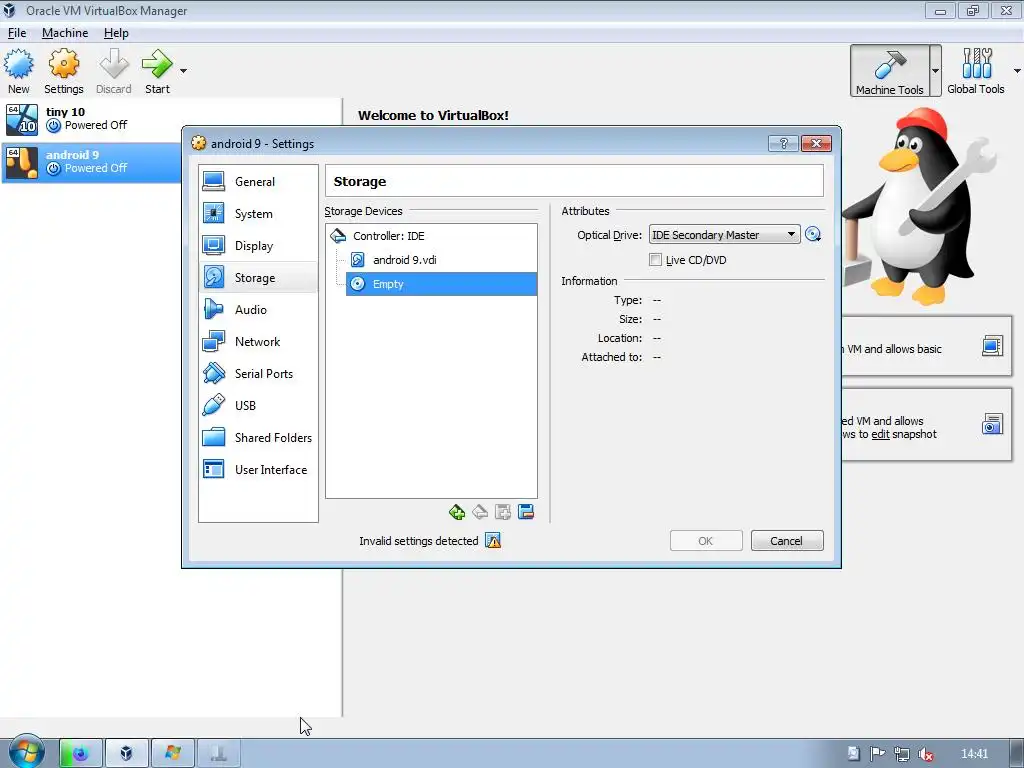Click the invalid settings warning icon

493,541
